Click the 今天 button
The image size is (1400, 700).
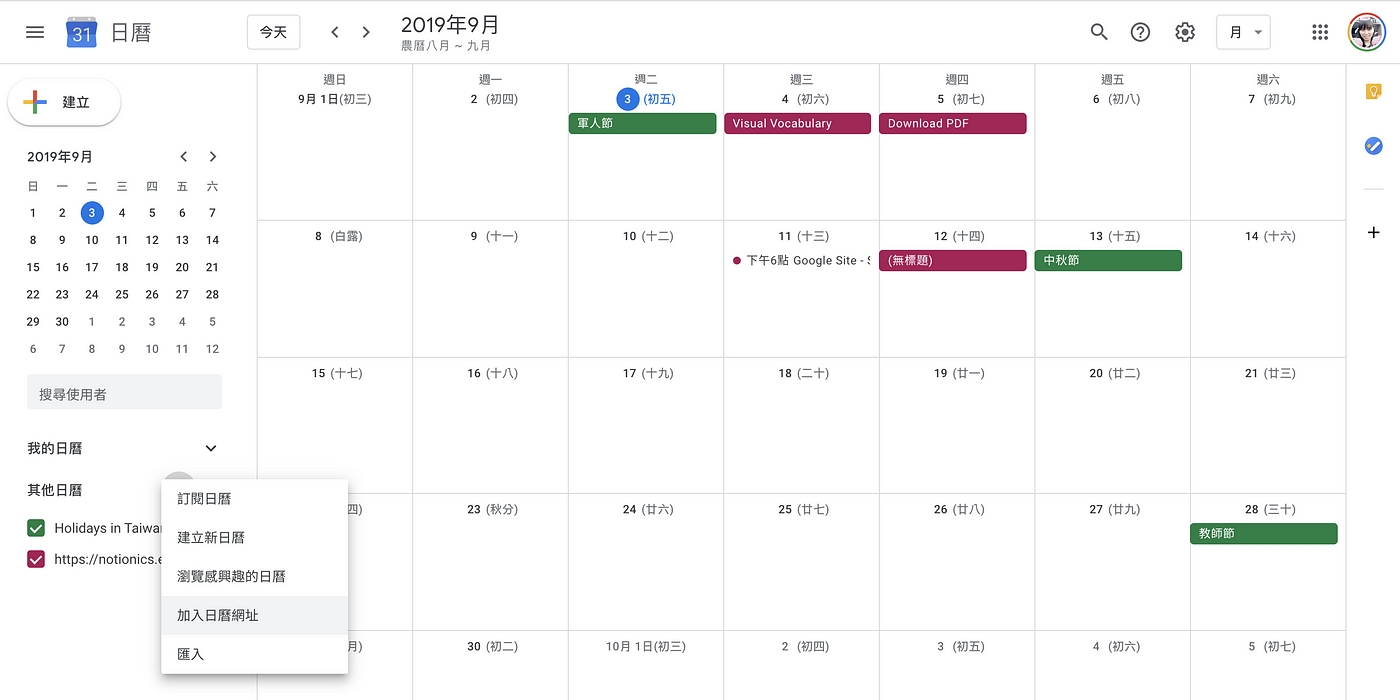coord(273,32)
